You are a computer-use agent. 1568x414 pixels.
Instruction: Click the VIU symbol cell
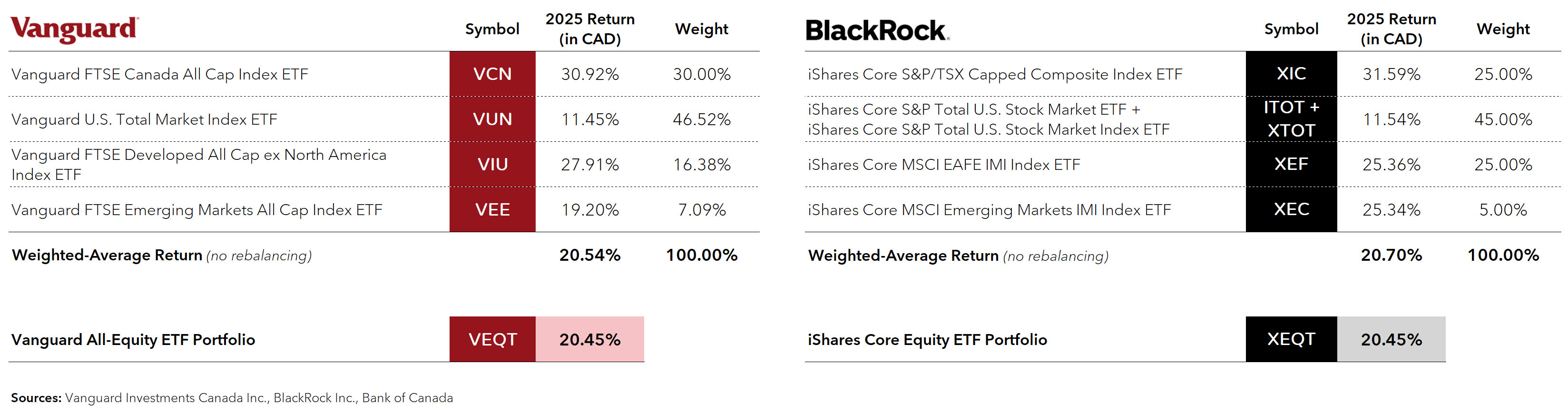pyautogui.click(x=492, y=164)
